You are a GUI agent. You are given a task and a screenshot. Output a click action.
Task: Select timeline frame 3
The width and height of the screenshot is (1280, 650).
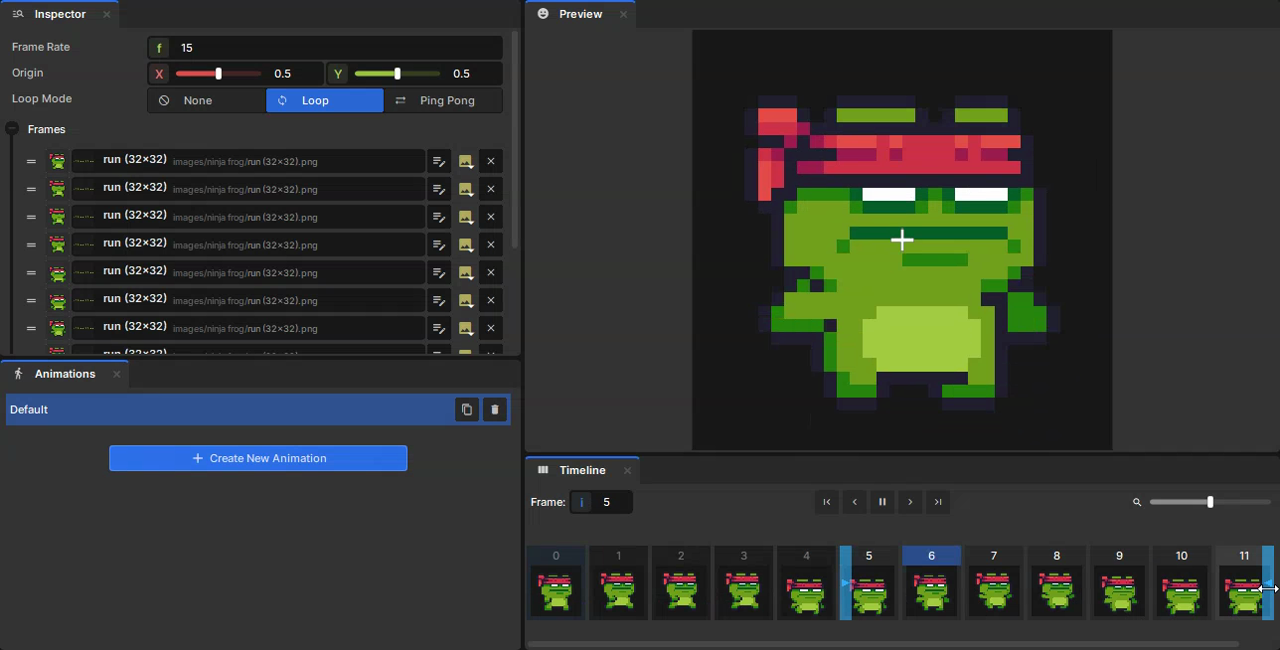[x=744, y=583]
